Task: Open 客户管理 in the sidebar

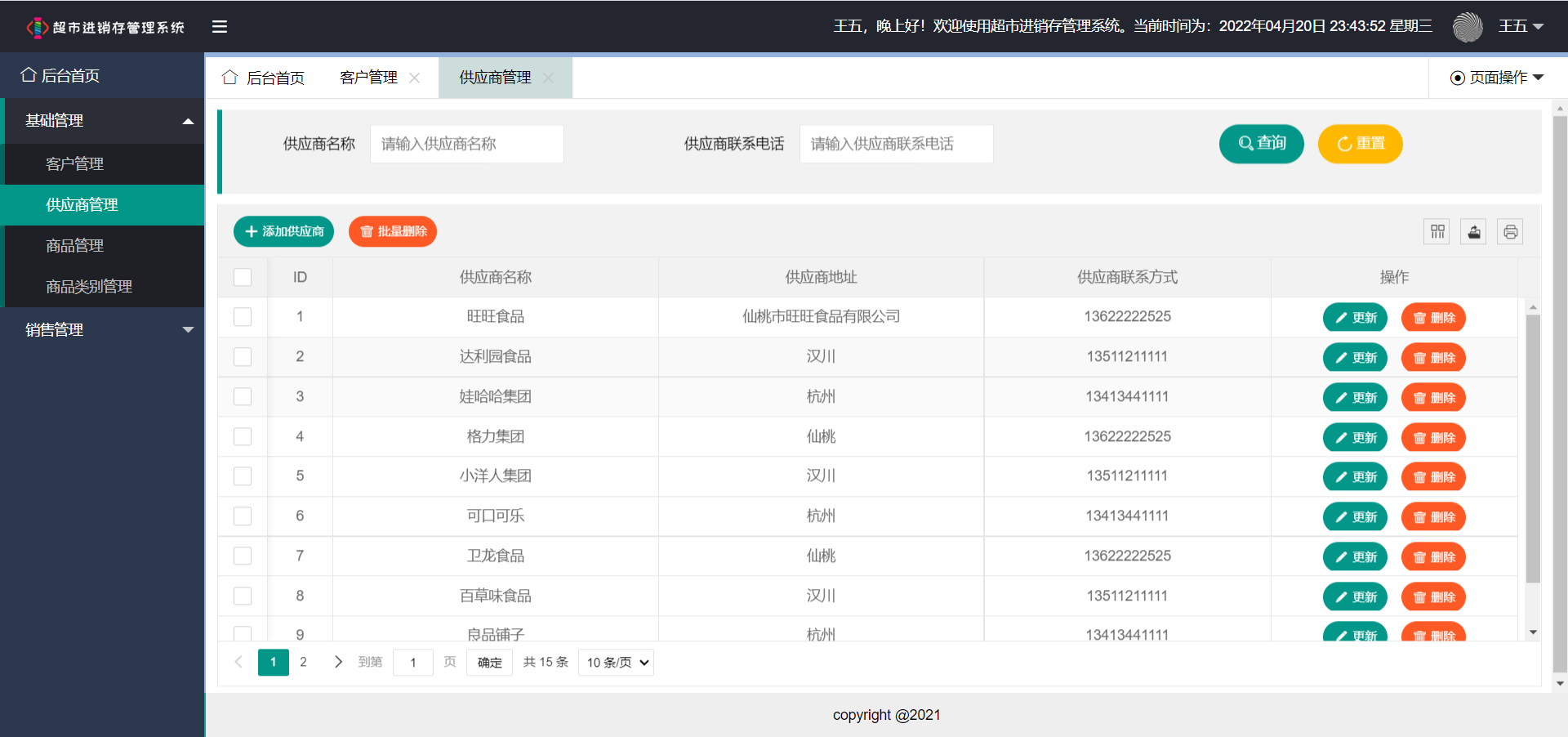Action: coord(104,164)
